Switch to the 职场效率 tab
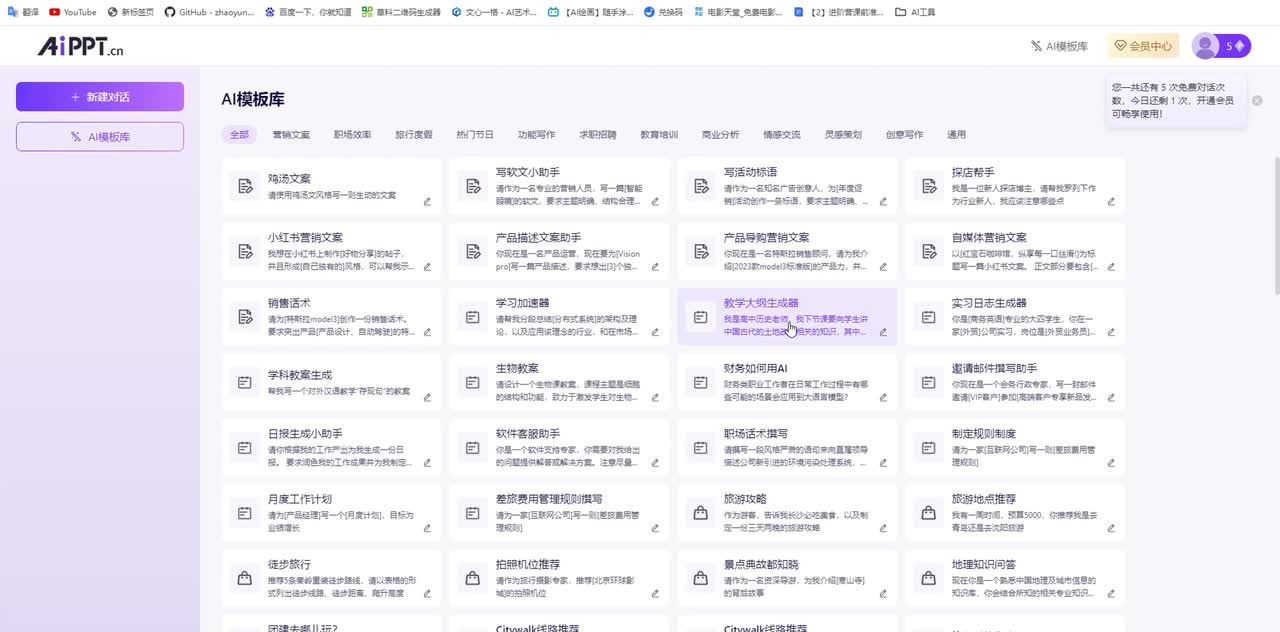 (352, 134)
